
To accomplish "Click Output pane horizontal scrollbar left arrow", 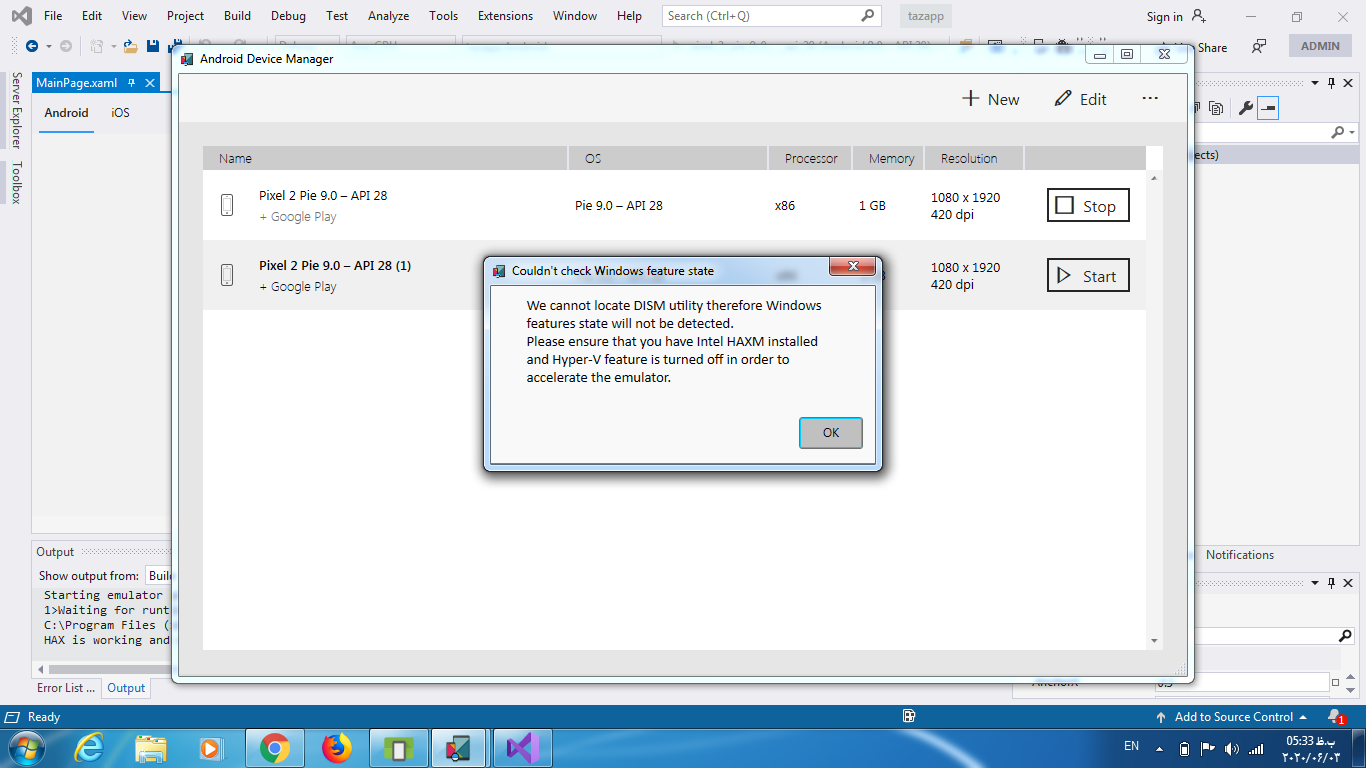I will point(39,669).
